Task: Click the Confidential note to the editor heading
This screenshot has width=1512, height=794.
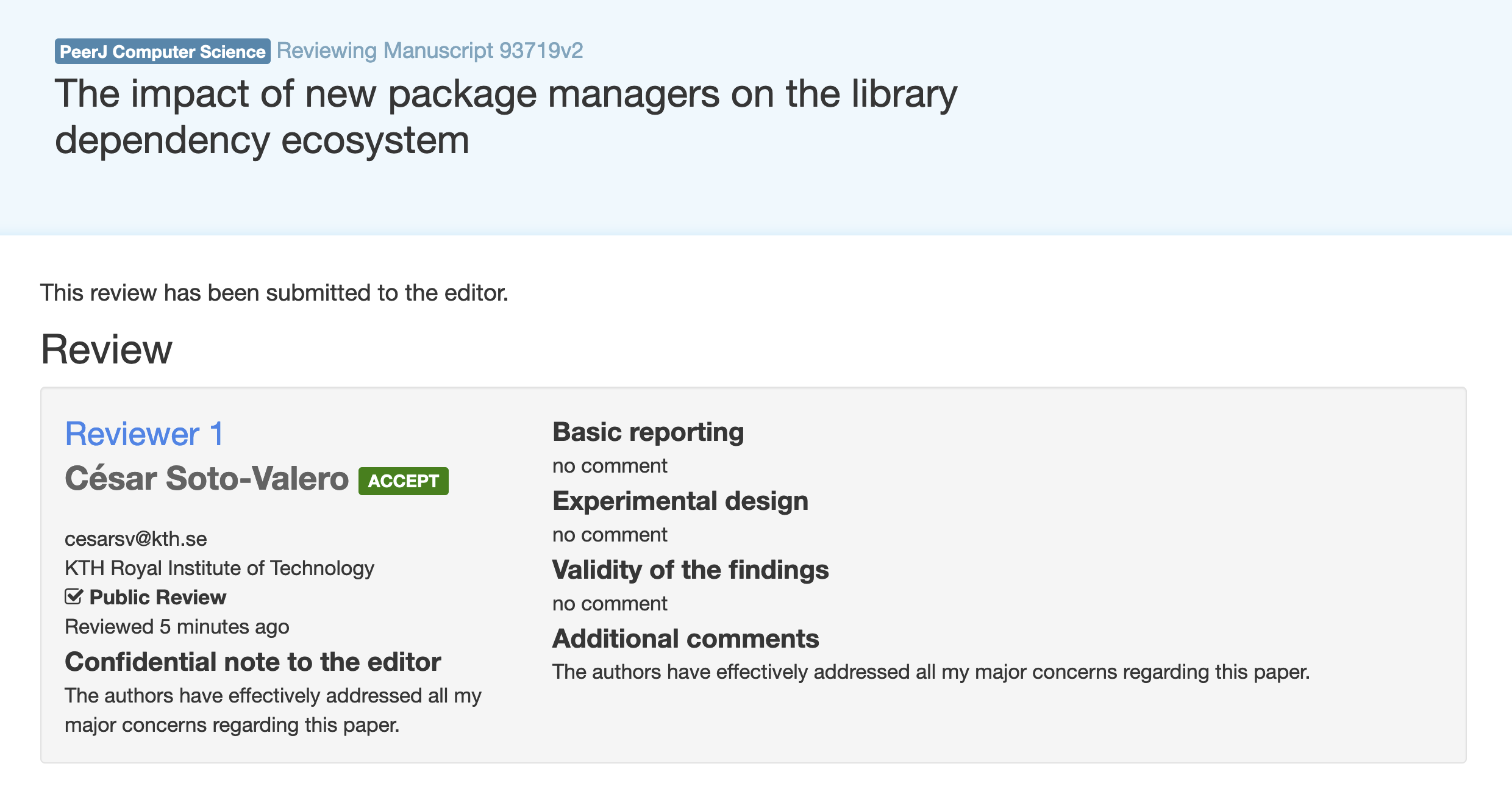Action: [x=253, y=662]
